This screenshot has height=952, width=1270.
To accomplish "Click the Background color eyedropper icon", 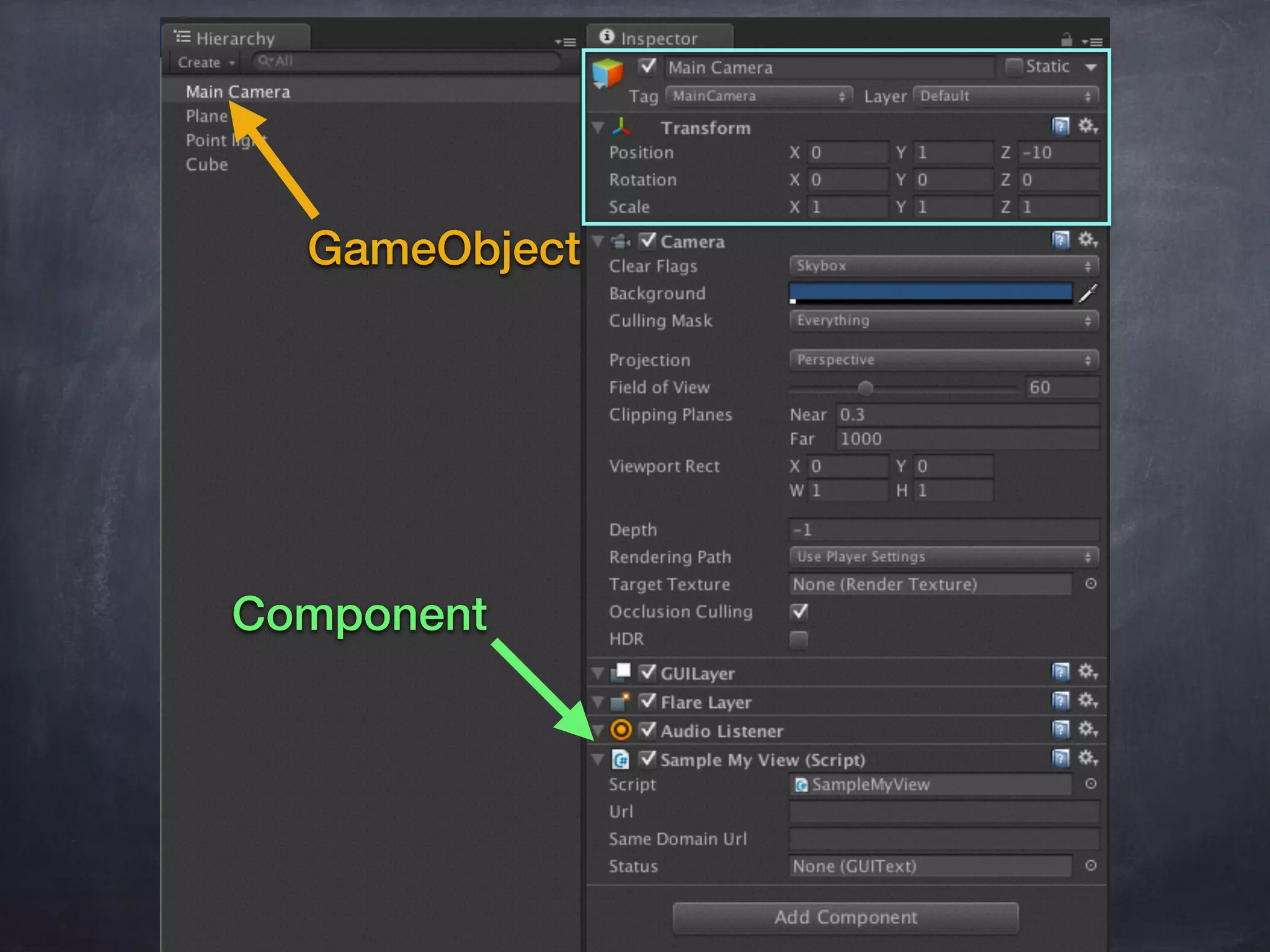I will [x=1088, y=293].
